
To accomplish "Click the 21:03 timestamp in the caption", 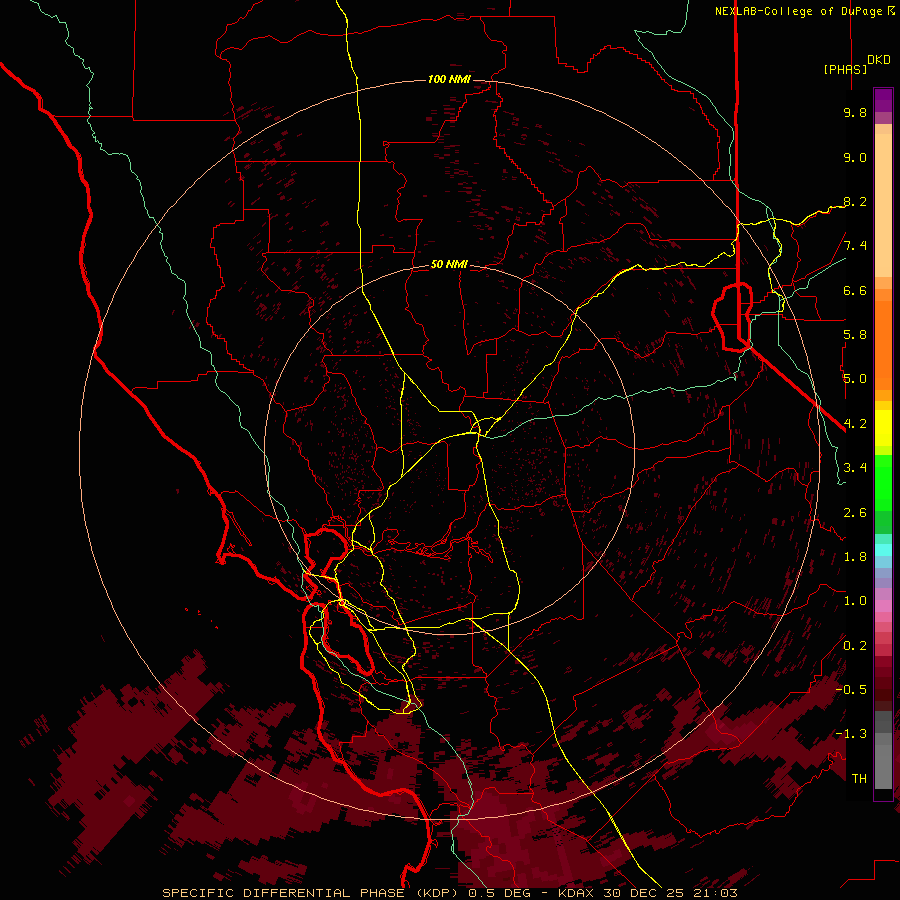I will pyautogui.click(x=715, y=893).
